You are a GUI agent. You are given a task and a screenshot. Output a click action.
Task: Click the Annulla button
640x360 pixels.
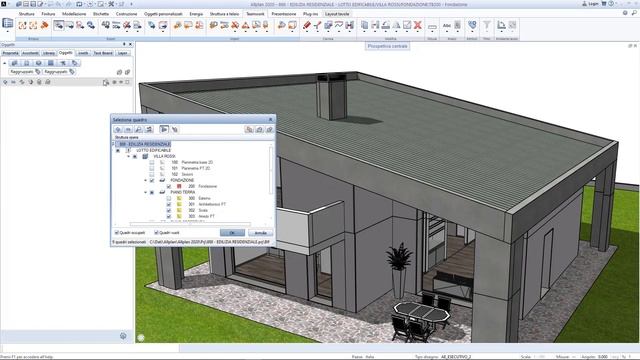(260, 233)
